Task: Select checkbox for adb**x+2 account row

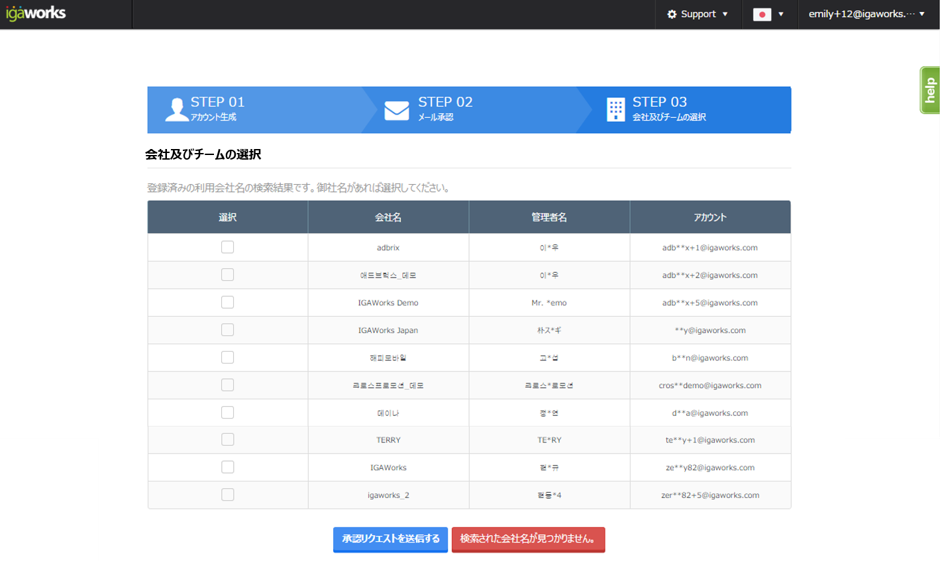Action: pos(227,275)
